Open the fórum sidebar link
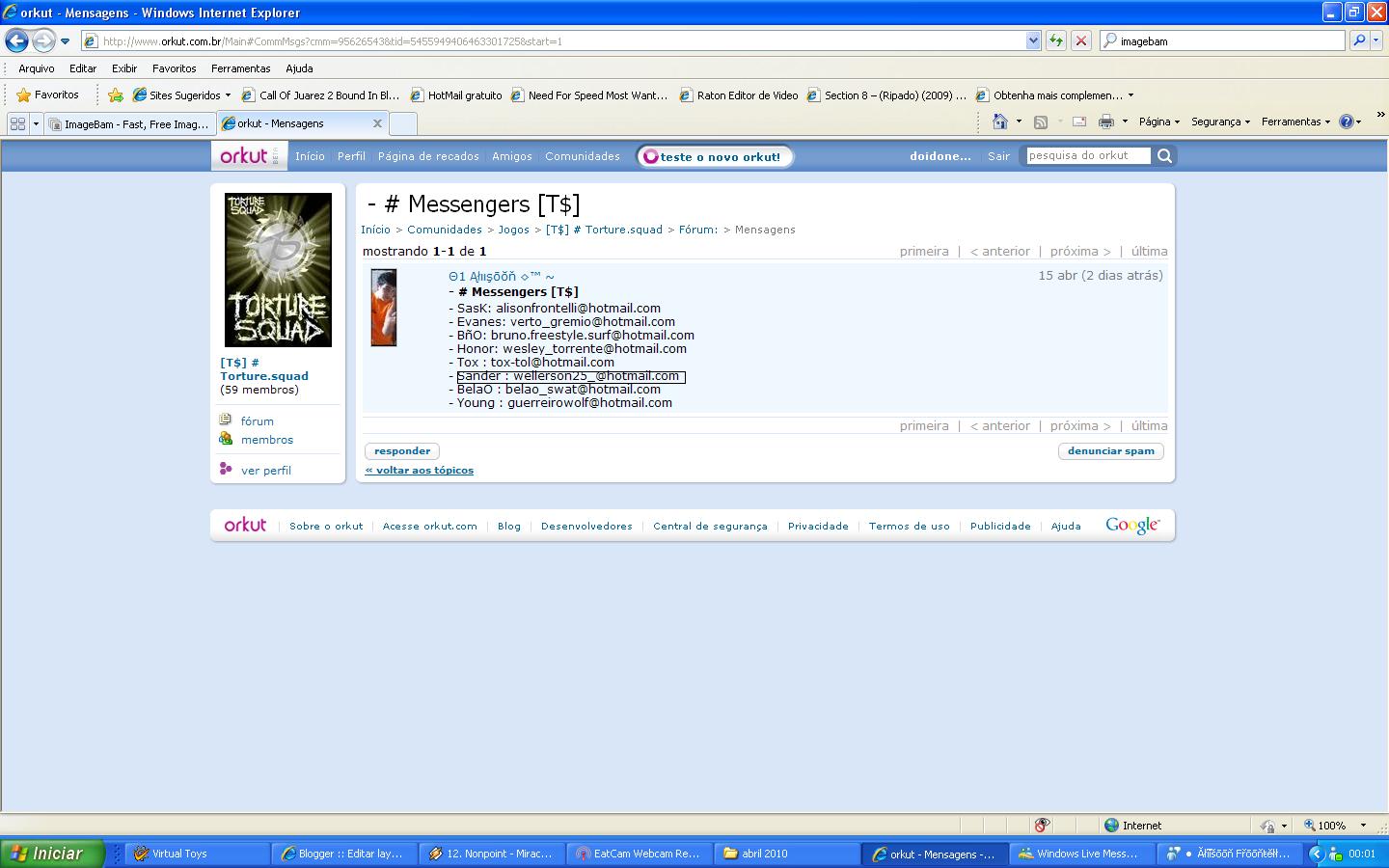 coord(258,421)
